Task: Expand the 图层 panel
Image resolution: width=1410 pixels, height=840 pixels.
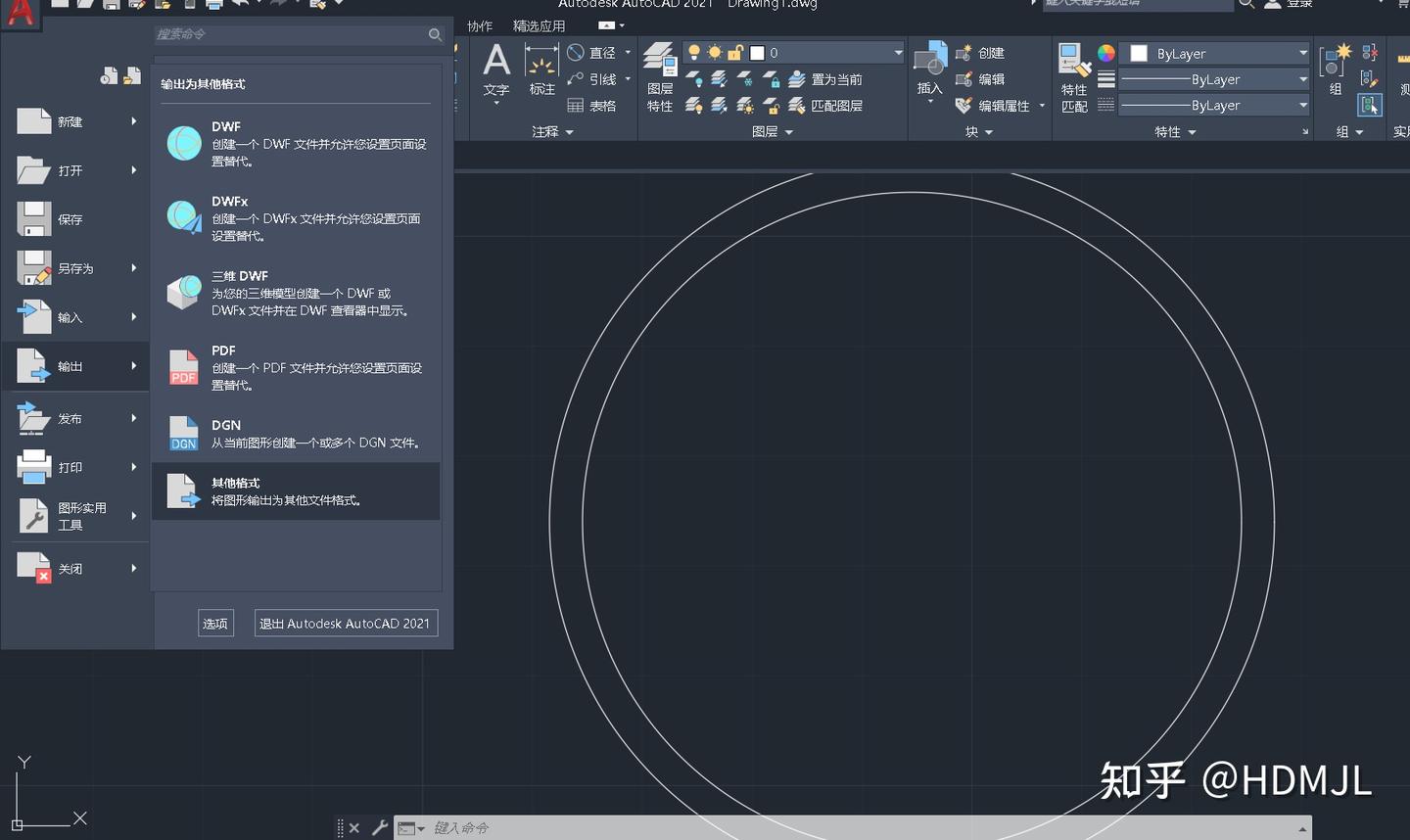Action: tap(772, 132)
